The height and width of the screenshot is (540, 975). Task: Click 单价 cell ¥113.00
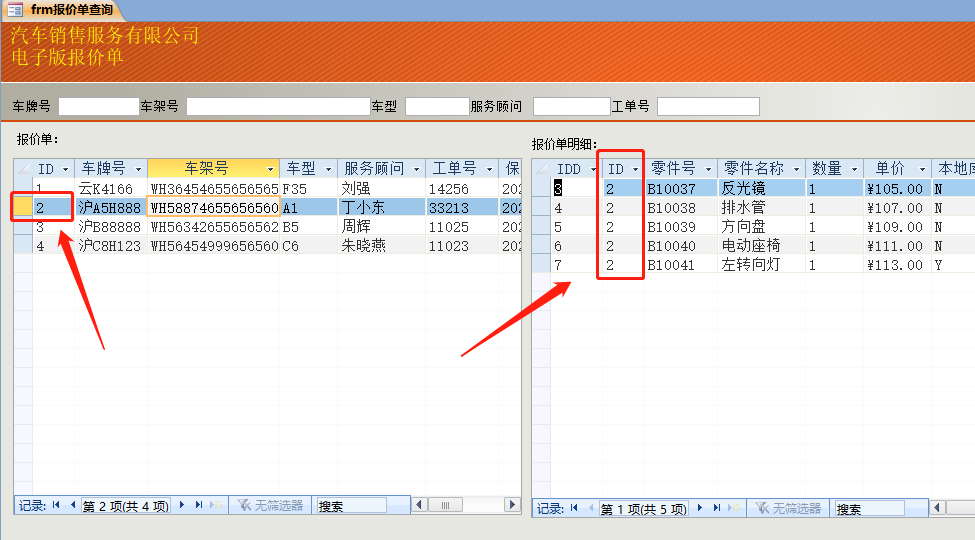point(897,265)
